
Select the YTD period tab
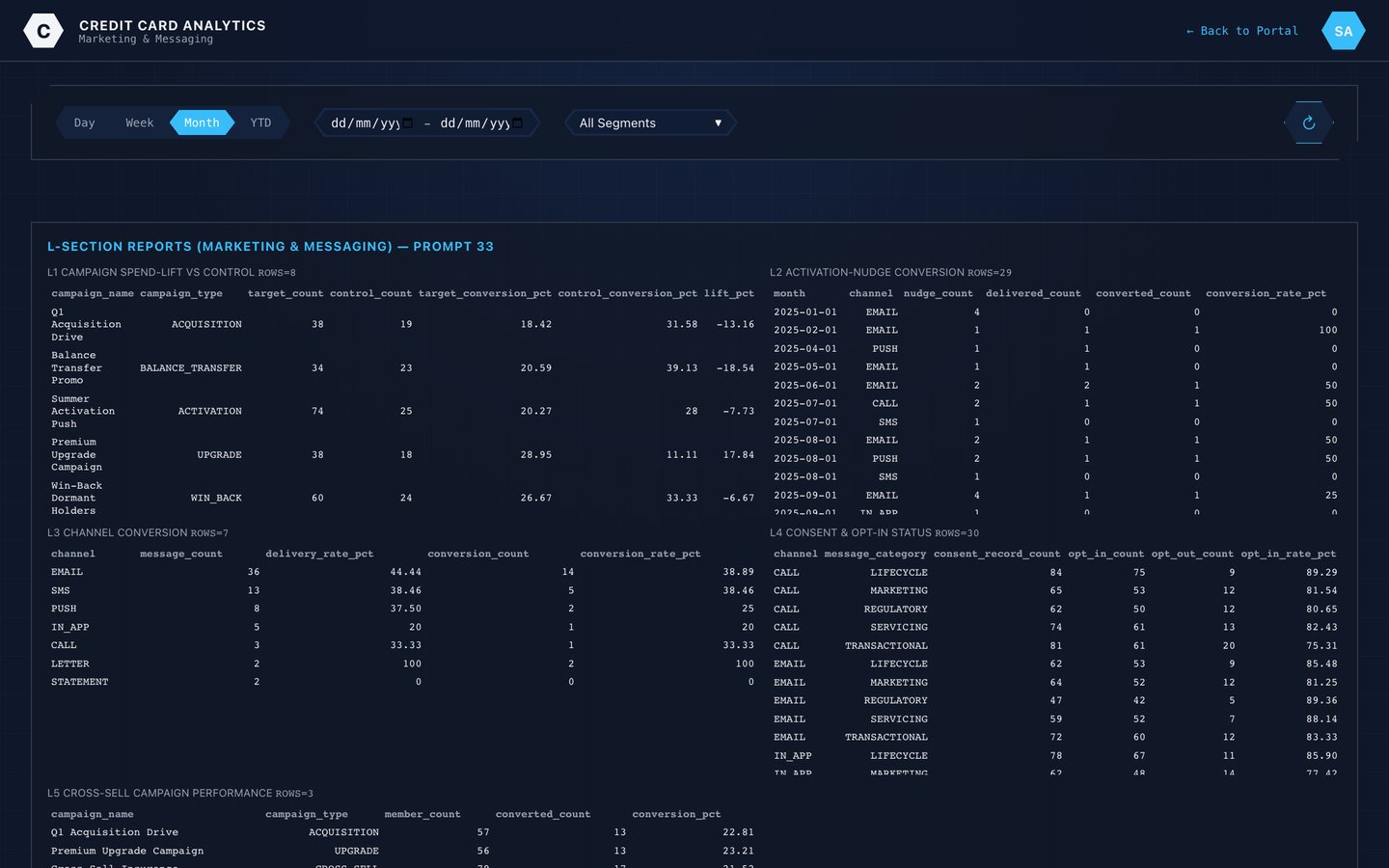tap(260, 122)
